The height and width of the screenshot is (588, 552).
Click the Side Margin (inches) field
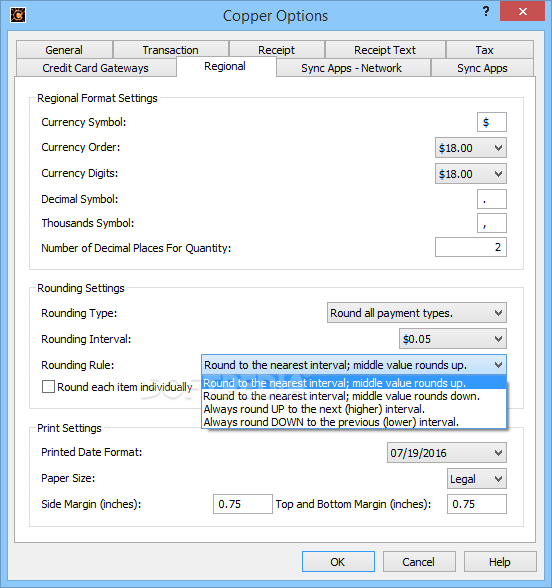pyautogui.click(x=243, y=504)
